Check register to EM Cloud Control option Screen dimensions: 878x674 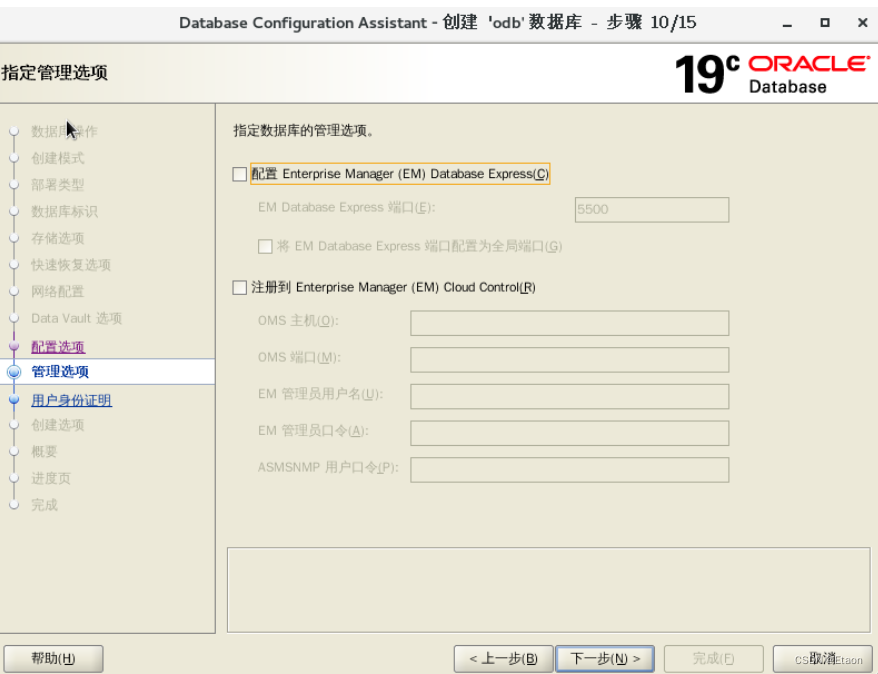pyautogui.click(x=240, y=288)
